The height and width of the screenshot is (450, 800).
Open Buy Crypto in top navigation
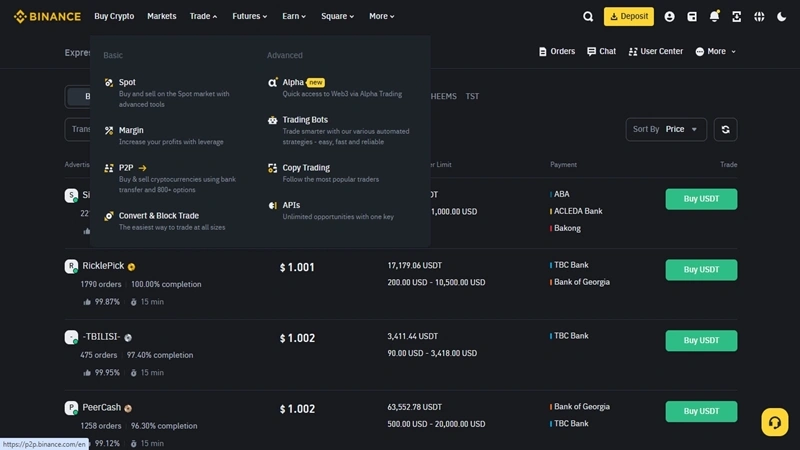coord(114,16)
